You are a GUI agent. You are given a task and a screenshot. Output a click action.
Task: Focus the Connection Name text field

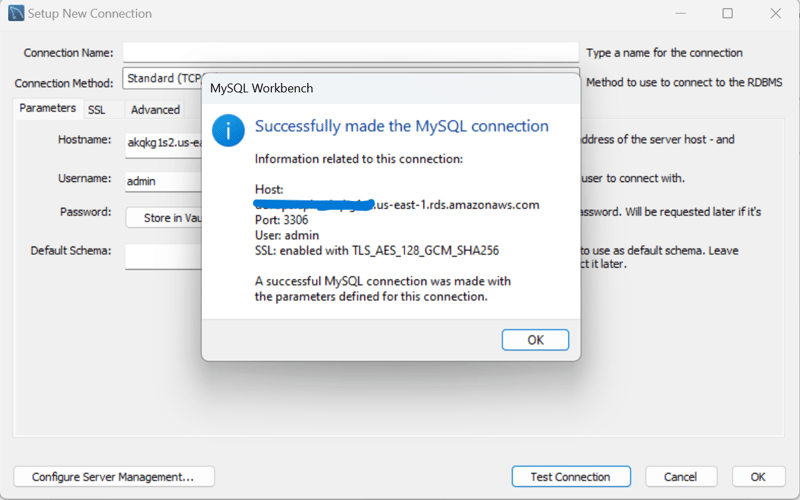(x=350, y=52)
